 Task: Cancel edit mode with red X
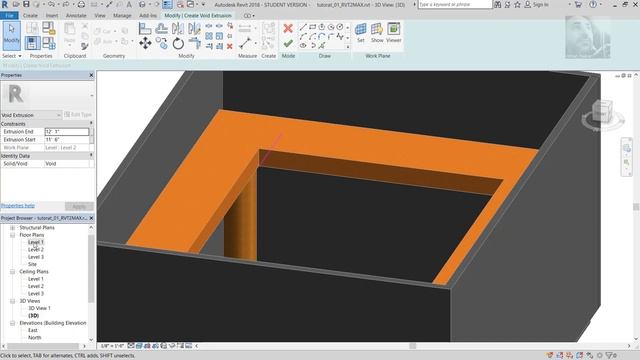pos(288,28)
